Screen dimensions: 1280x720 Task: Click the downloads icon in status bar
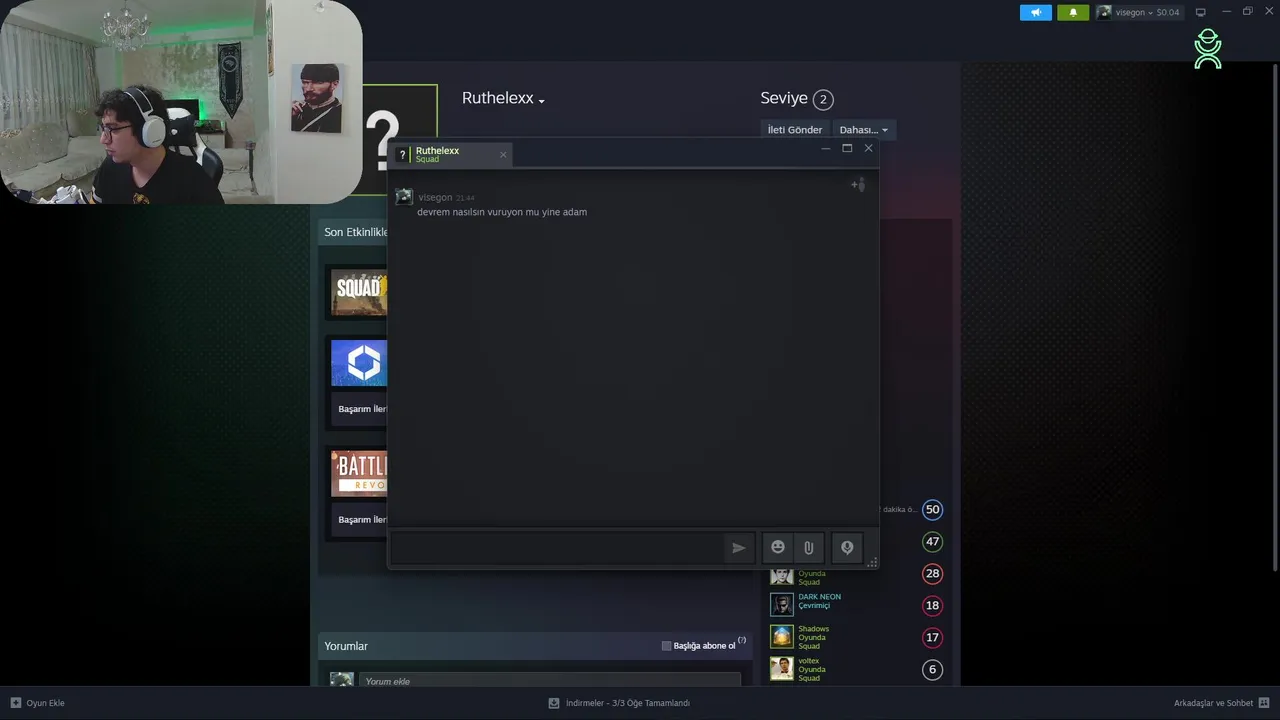click(x=554, y=703)
